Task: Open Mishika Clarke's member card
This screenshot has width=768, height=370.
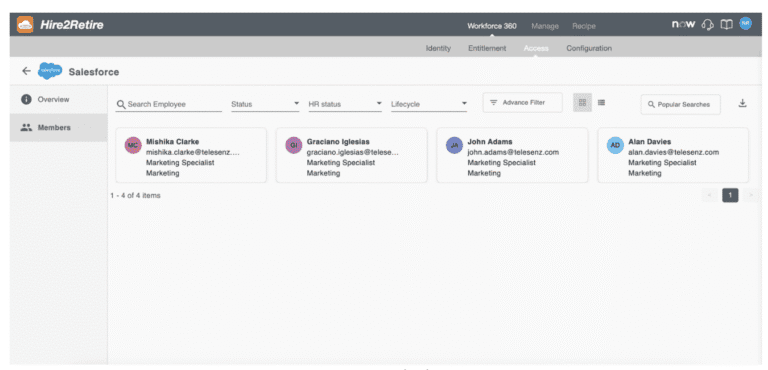Action: pyautogui.click(x=191, y=155)
